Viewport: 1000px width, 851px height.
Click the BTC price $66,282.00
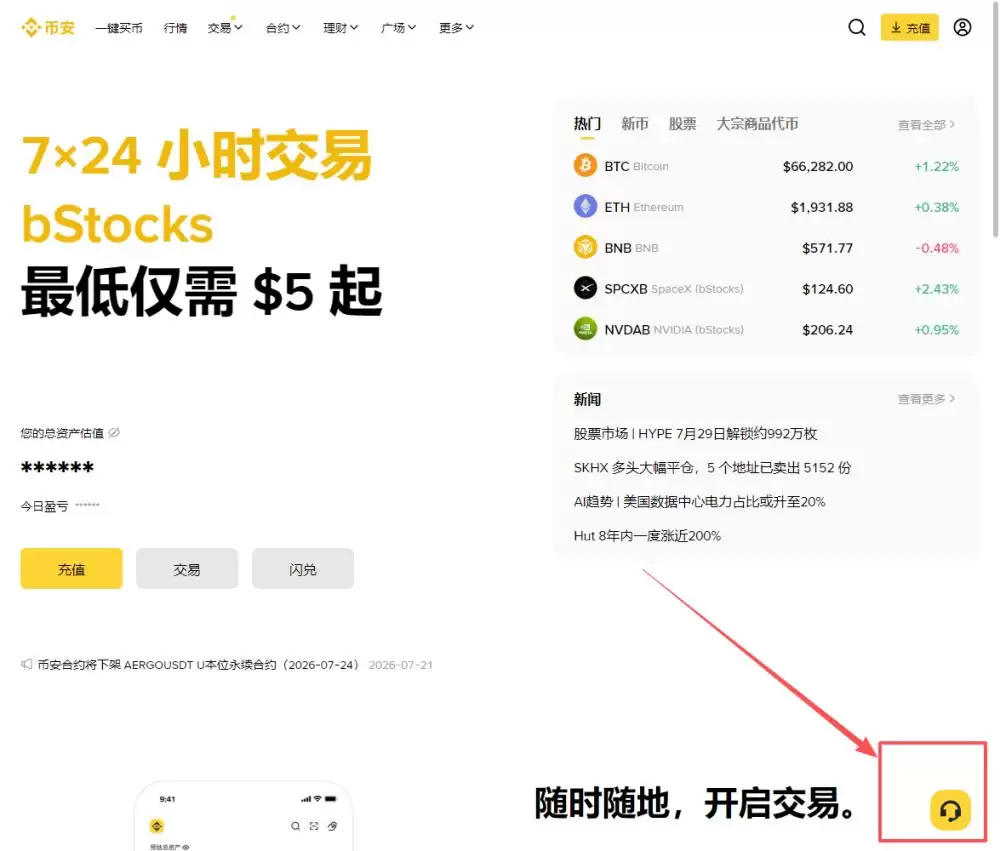(x=818, y=166)
